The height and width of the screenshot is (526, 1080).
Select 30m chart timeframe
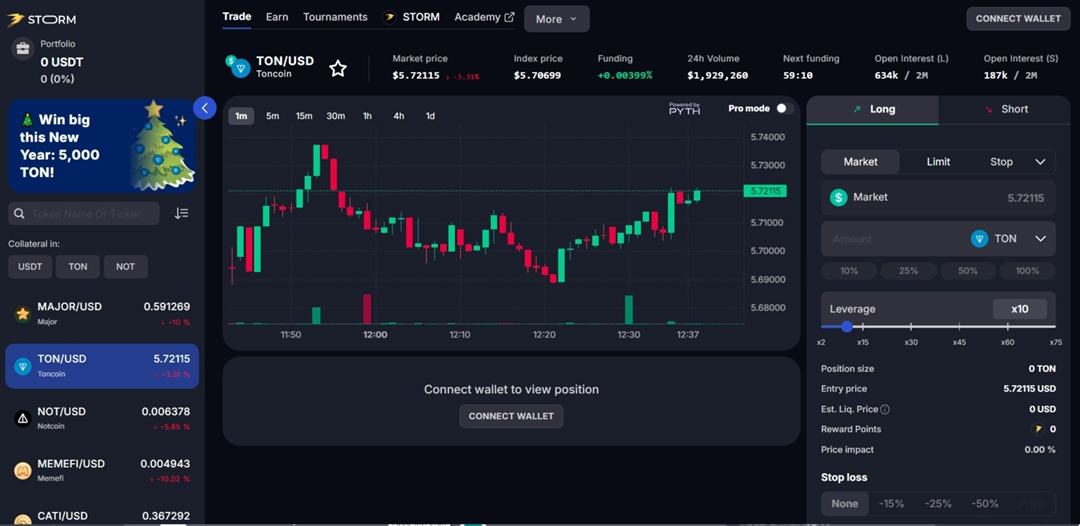click(335, 116)
